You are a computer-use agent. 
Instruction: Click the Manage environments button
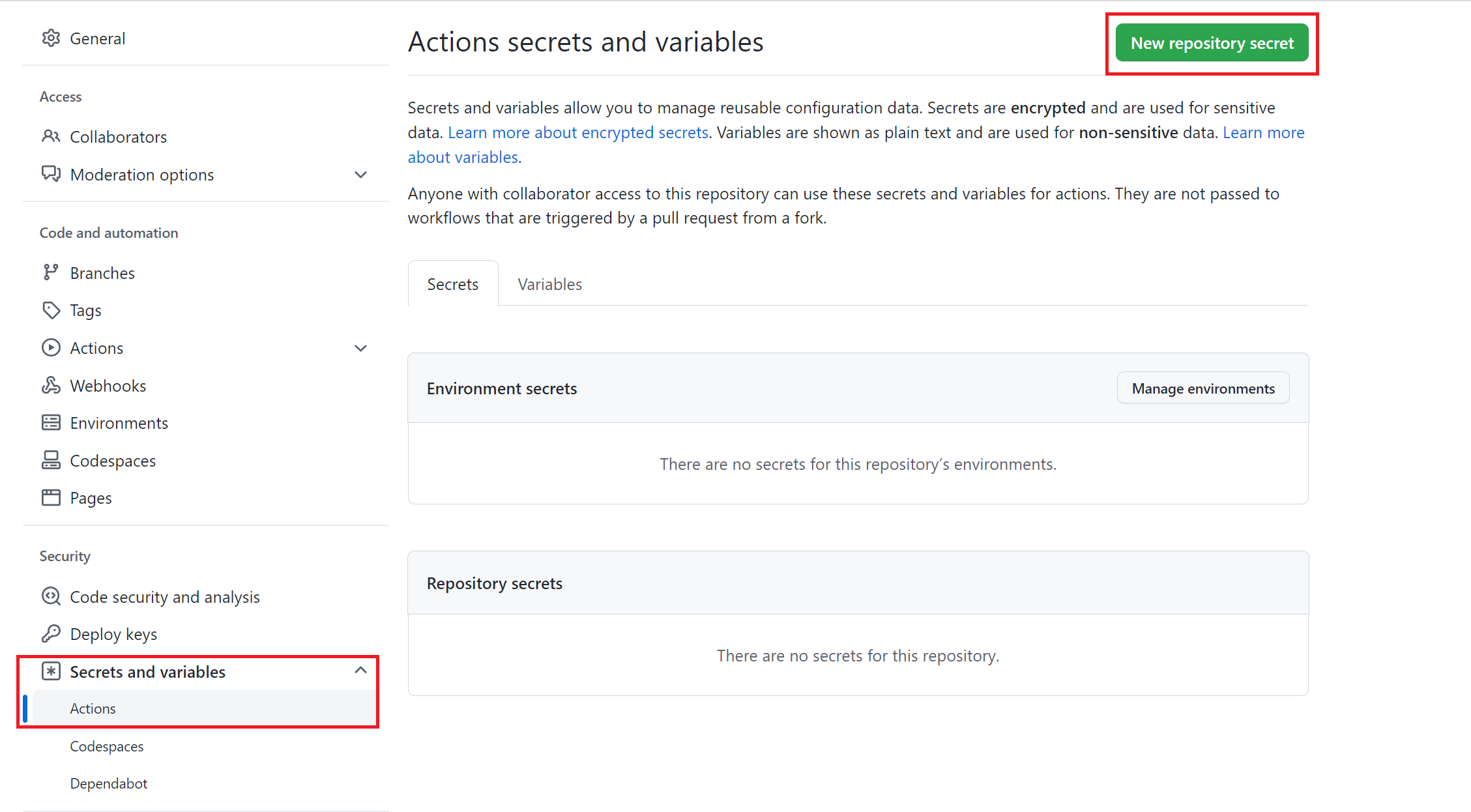(x=1202, y=388)
